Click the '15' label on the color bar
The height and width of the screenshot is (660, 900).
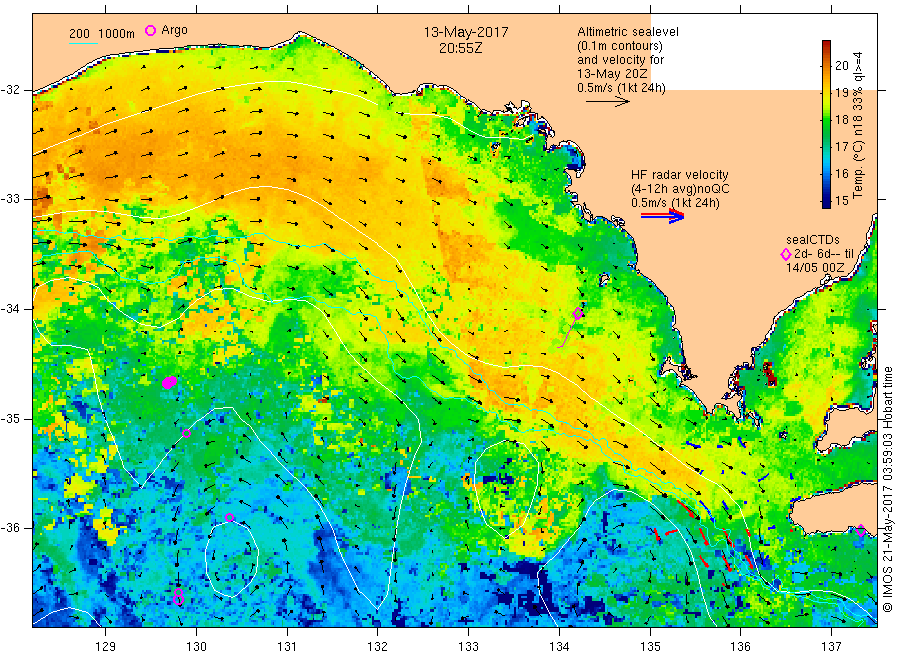click(841, 200)
